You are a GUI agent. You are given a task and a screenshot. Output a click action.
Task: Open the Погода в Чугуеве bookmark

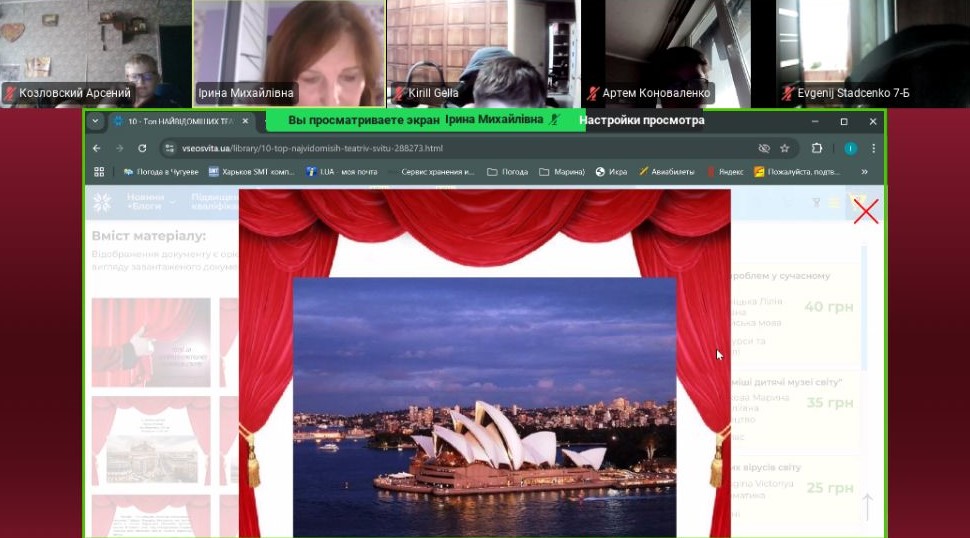[x=161, y=172]
